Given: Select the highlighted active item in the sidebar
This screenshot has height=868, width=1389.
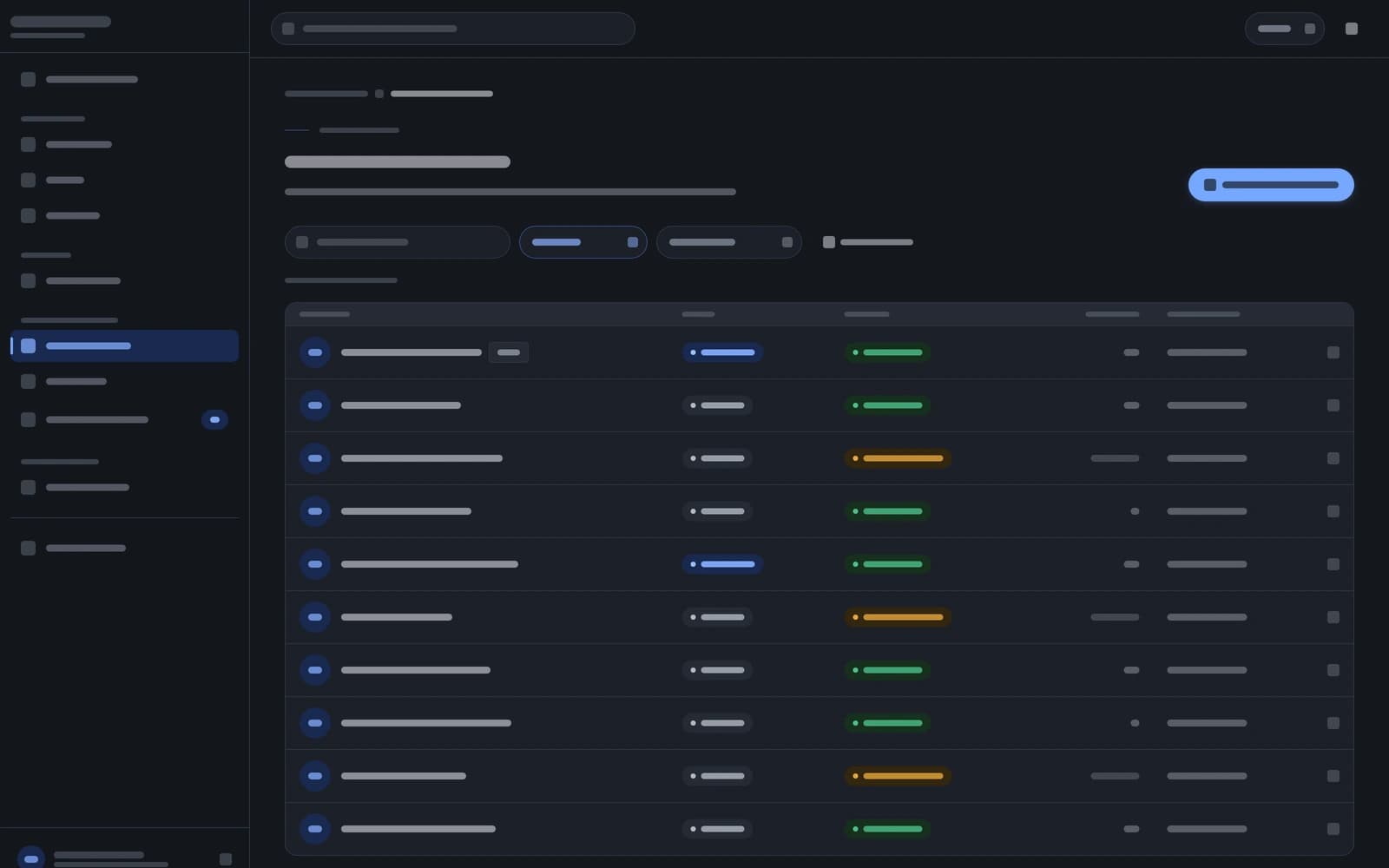Looking at the screenshot, I should pyautogui.click(x=124, y=345).
